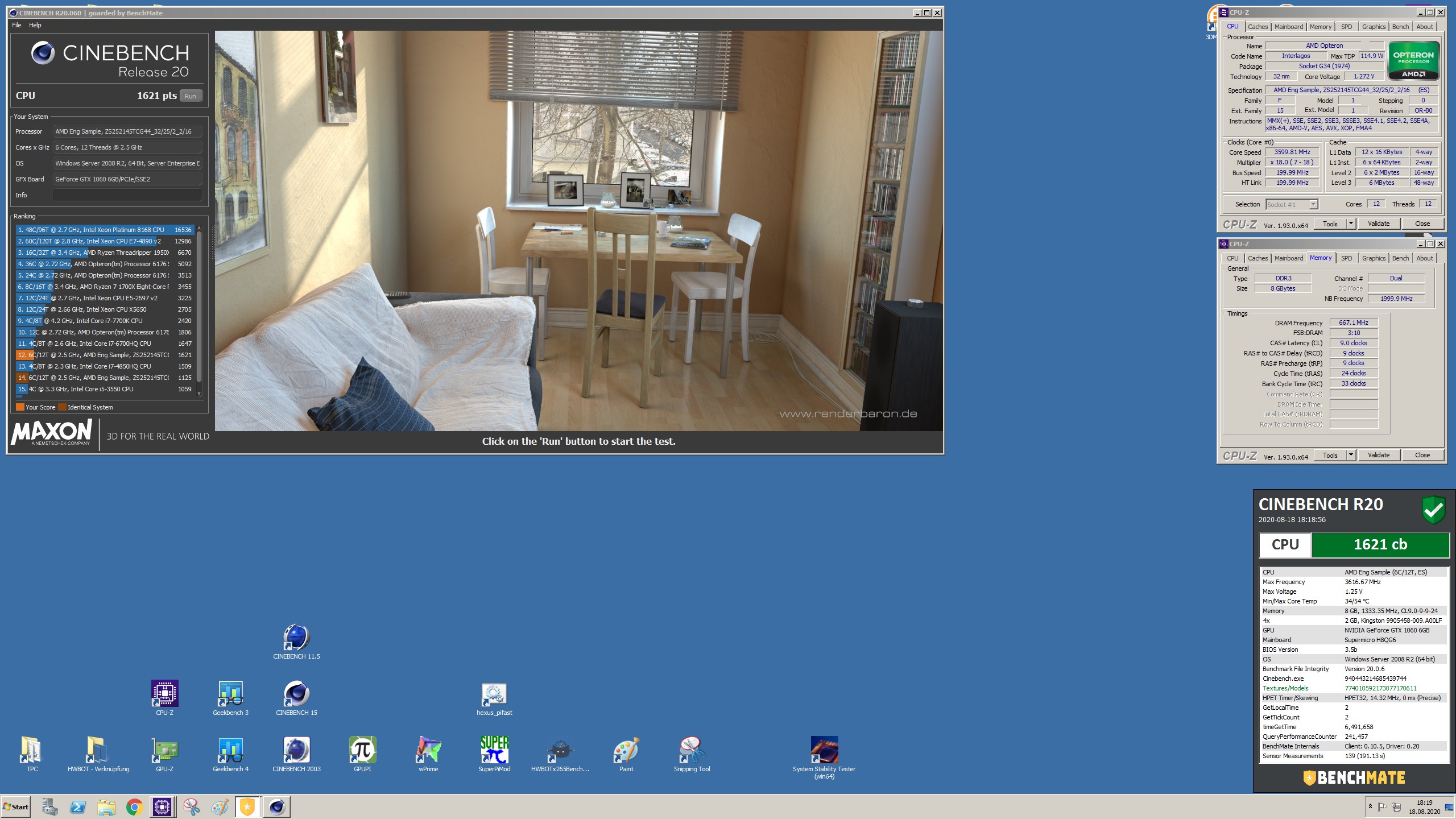Viewport: 1456px width, 819px height.
Task: Select ranking entry 12 scoring 1621
Action: [105, 355]
